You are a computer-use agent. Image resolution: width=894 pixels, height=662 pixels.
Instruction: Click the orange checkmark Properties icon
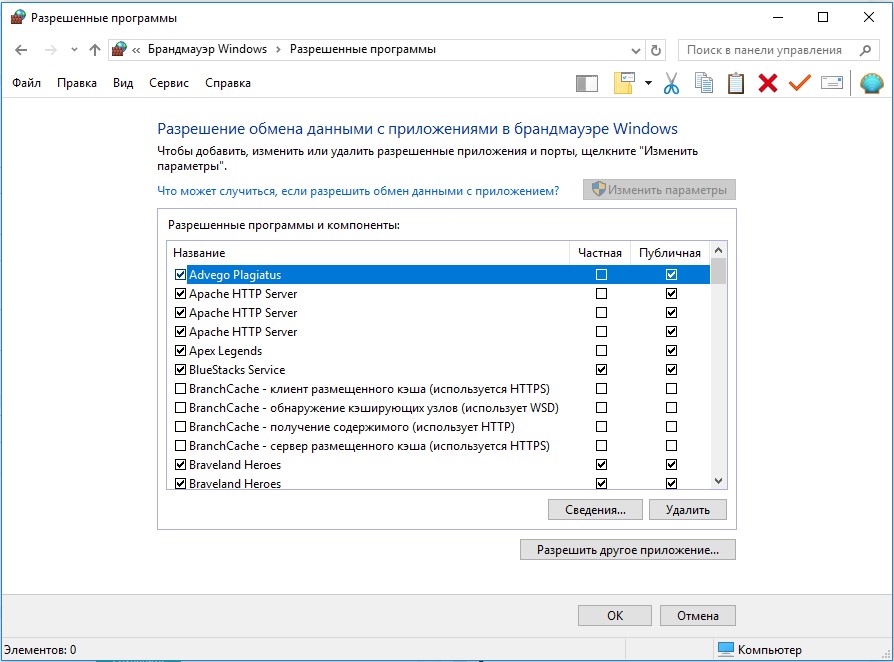[799, 83]
